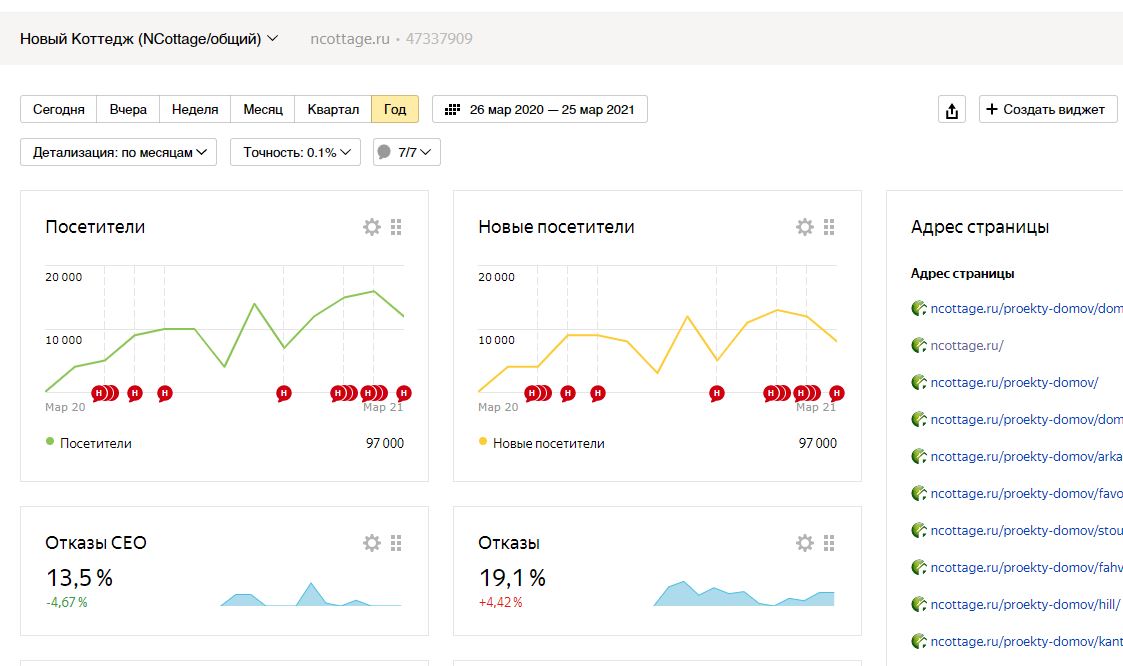
Task: Click the export share icon button
Action: pos(952,110)
